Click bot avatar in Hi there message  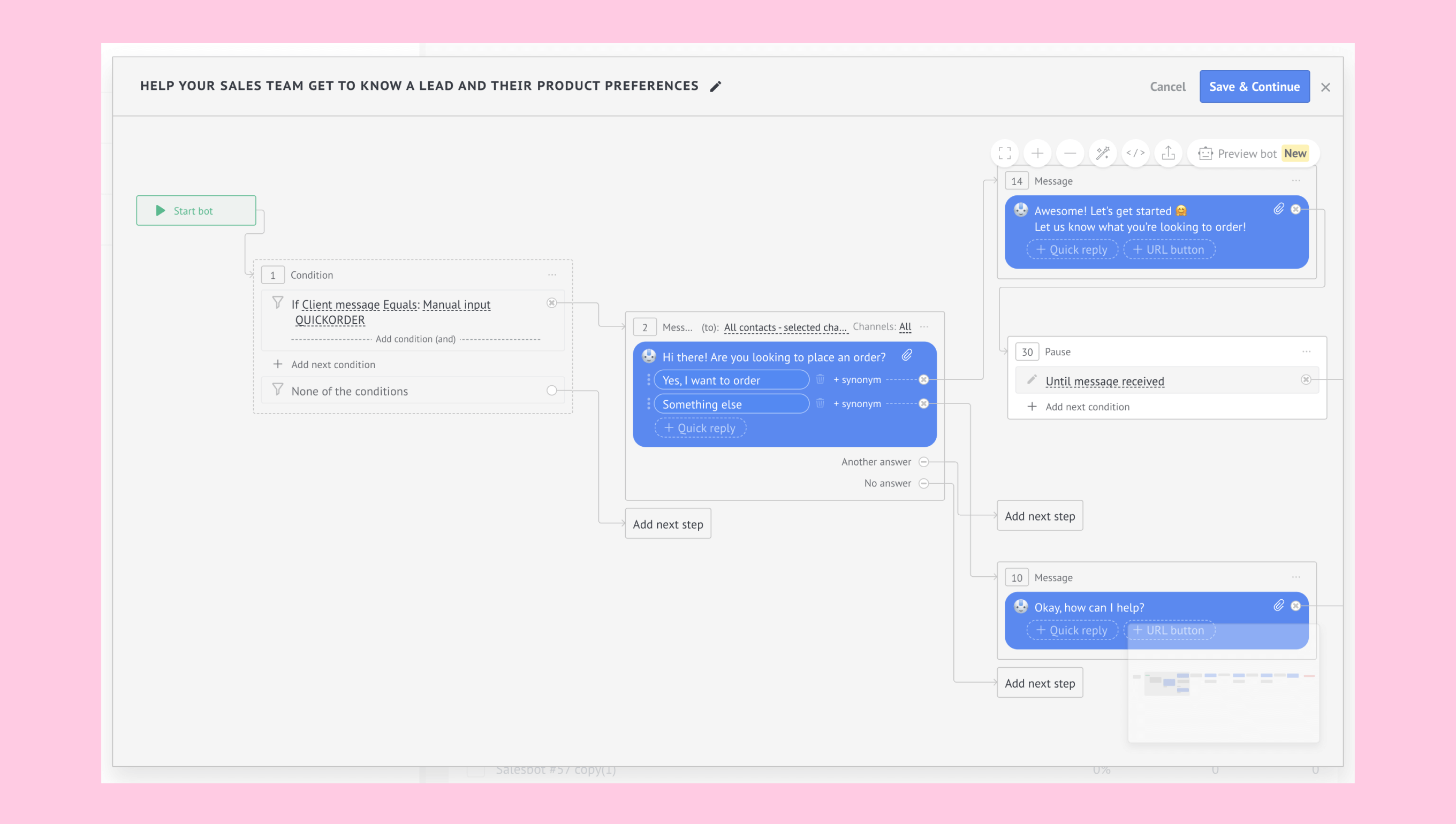(x=649, y=356)
